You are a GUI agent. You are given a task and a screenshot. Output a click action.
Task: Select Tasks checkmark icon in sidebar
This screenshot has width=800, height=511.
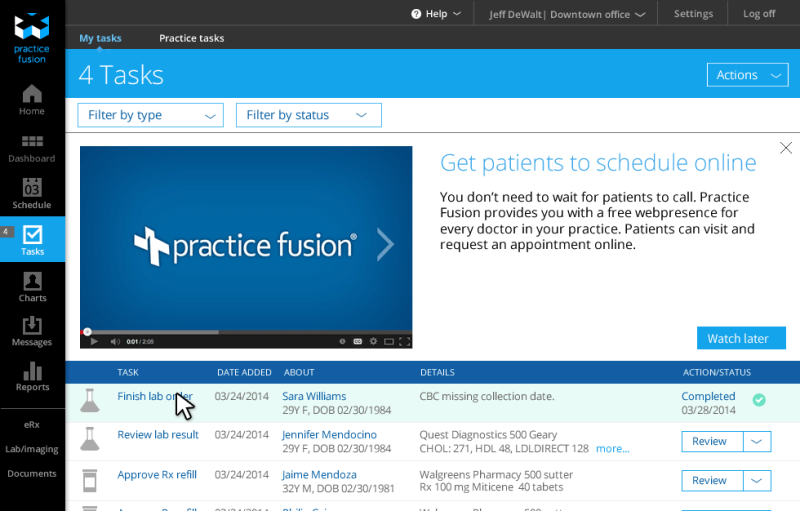33,235
